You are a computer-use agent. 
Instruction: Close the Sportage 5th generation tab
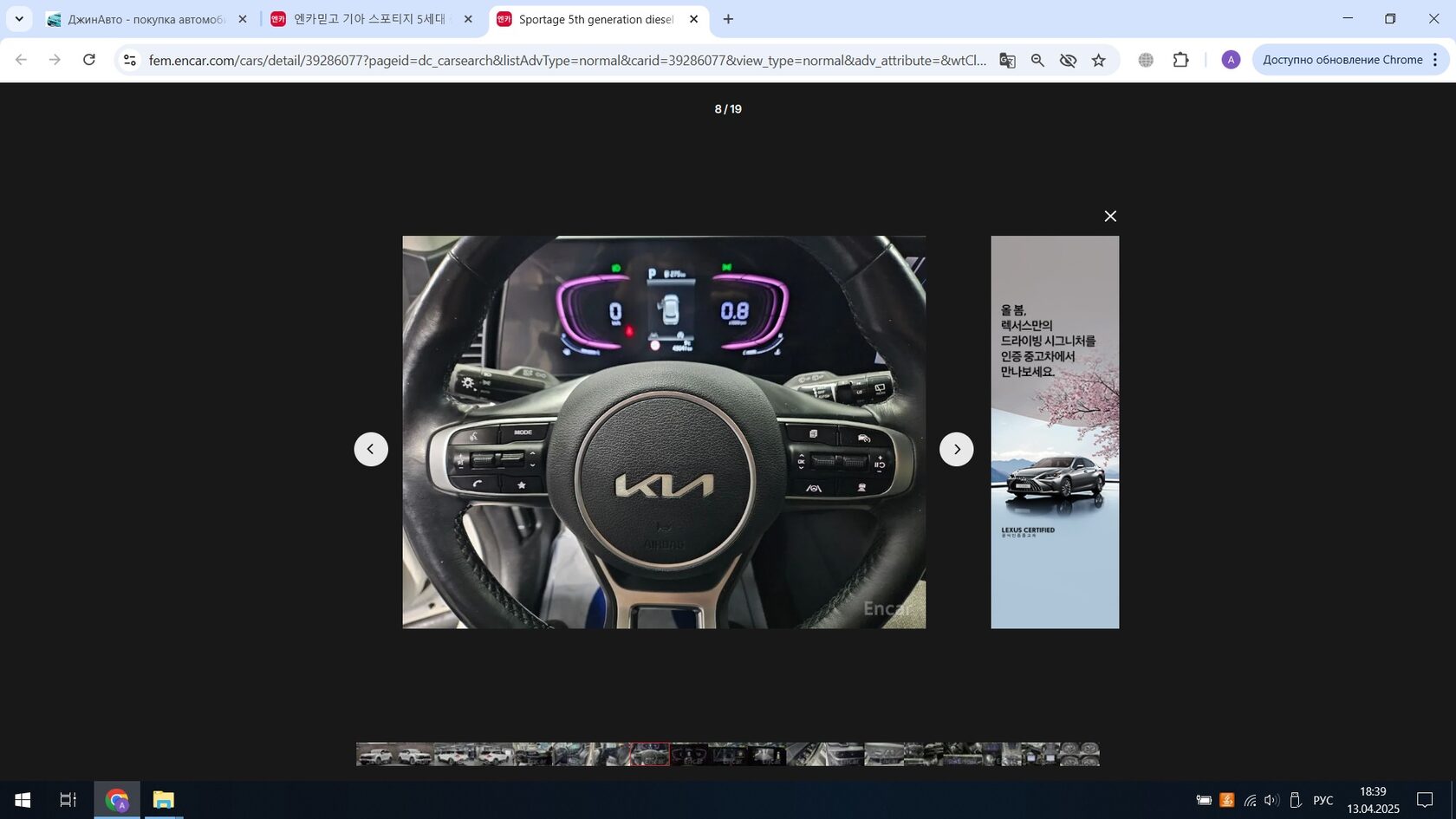pos(693,19)
